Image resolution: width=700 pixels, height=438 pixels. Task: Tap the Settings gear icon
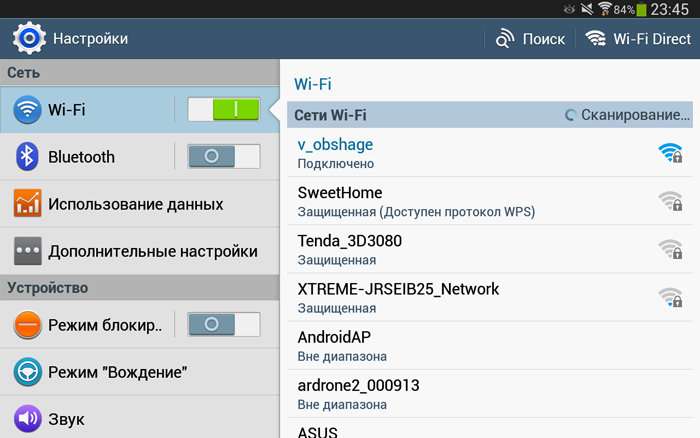click(28, 39)
